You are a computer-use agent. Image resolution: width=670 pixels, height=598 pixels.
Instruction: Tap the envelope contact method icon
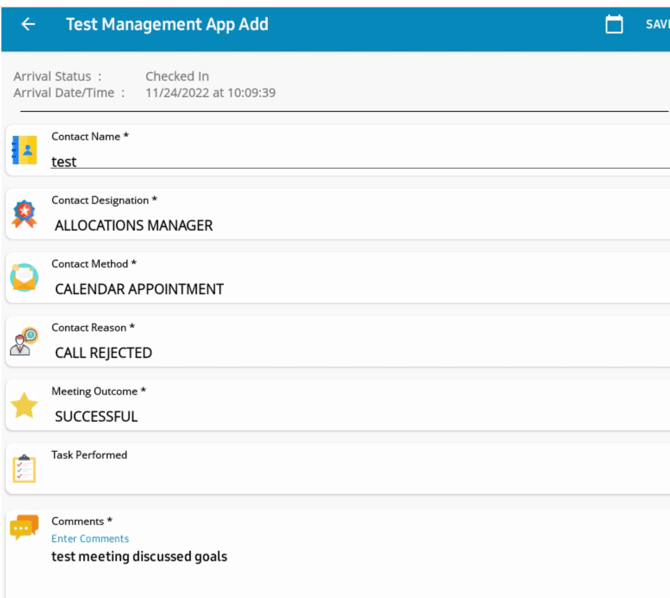[x=24, y=277]
